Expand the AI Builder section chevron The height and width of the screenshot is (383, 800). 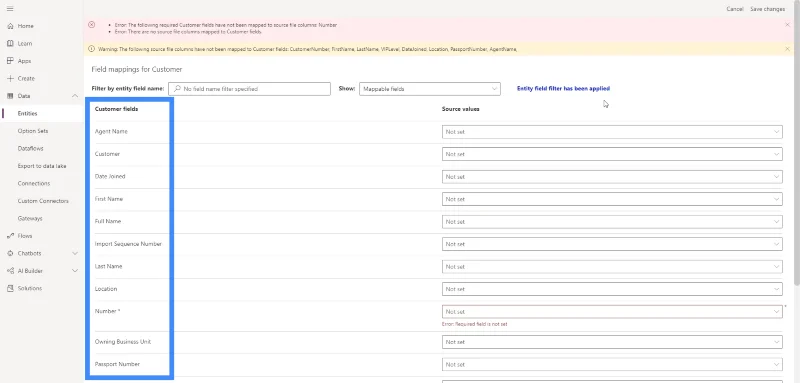coord(75,271)
